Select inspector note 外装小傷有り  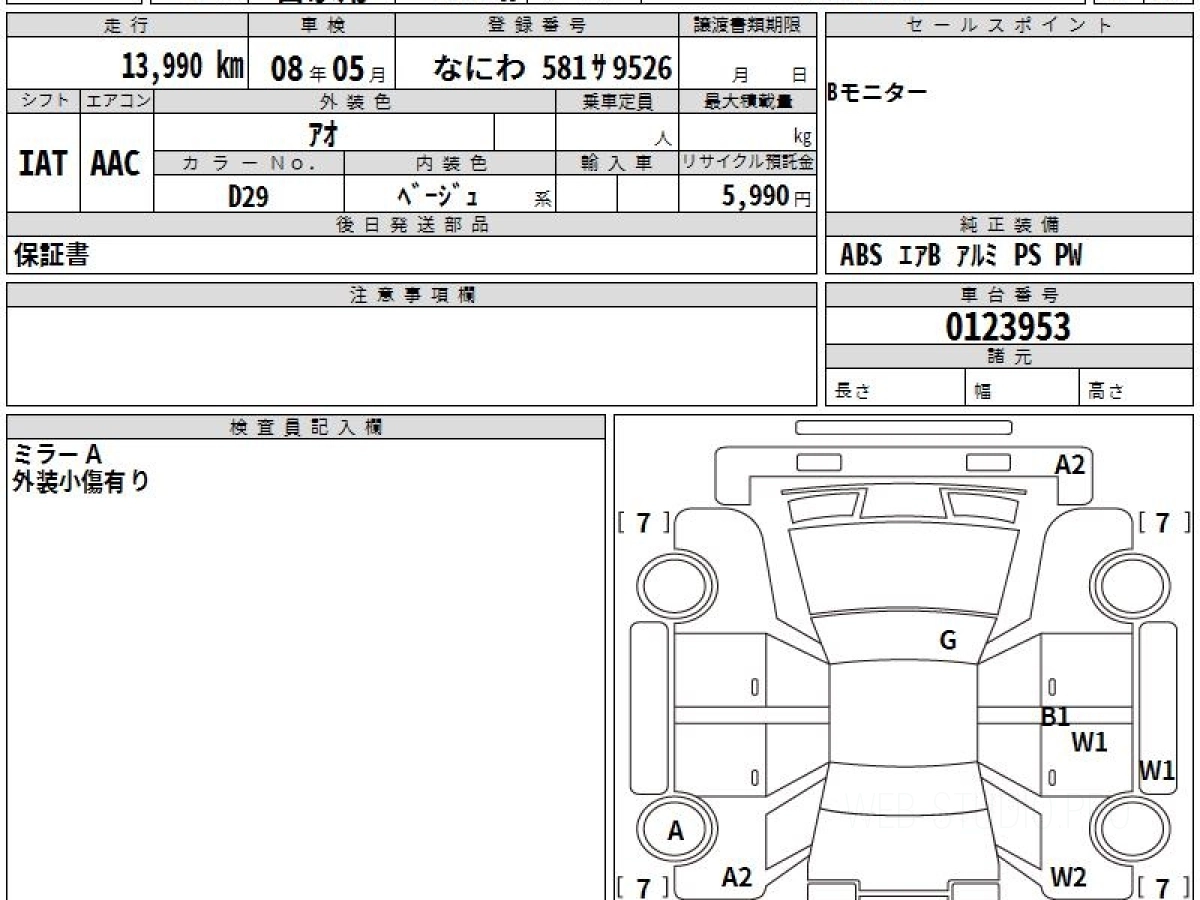tap(81, 481)
